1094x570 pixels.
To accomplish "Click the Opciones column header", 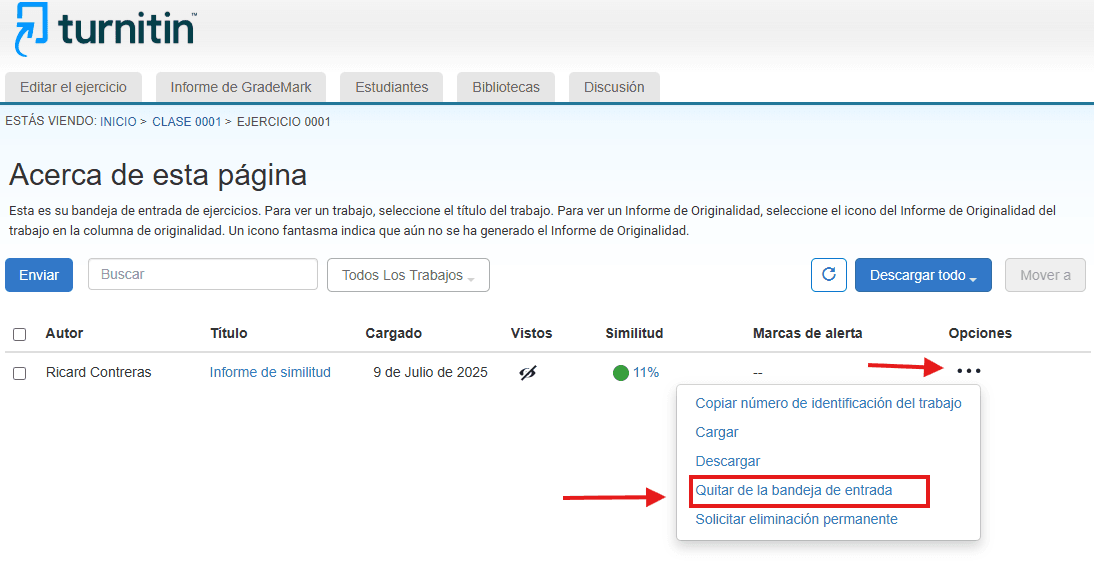I will tap(980, 333).
